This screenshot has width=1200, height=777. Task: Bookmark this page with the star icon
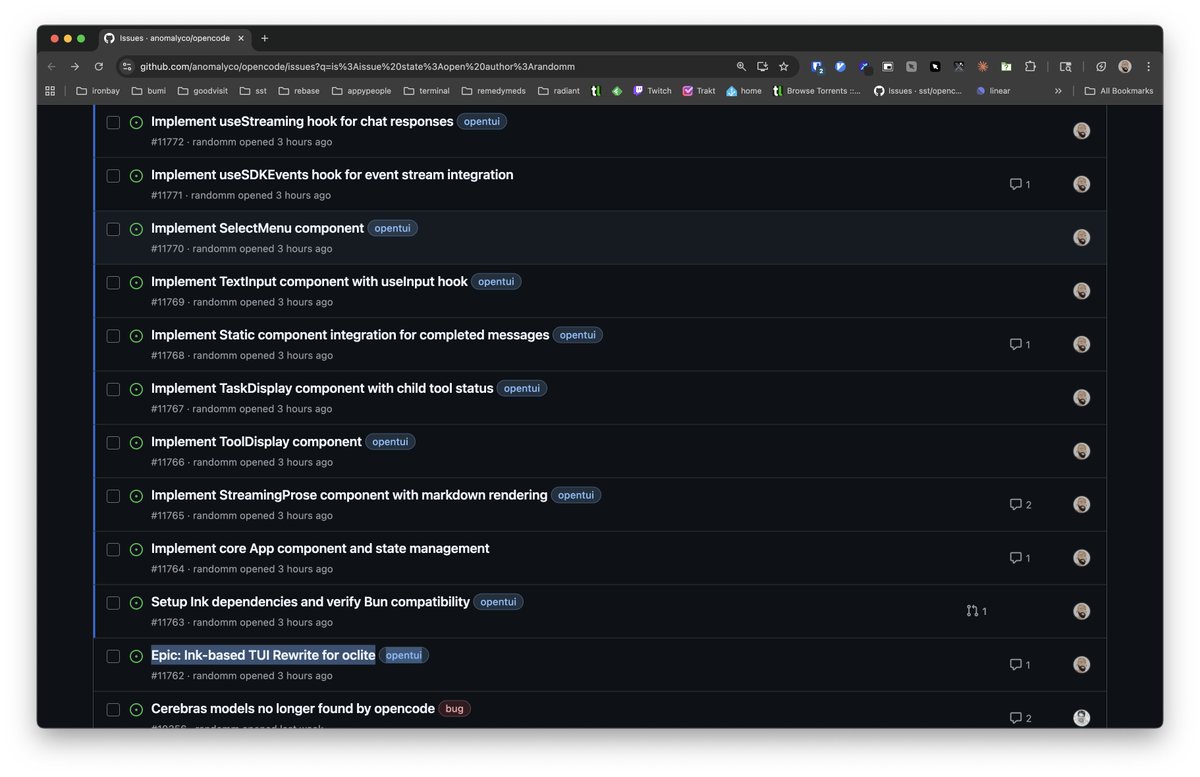coord(784,66)
